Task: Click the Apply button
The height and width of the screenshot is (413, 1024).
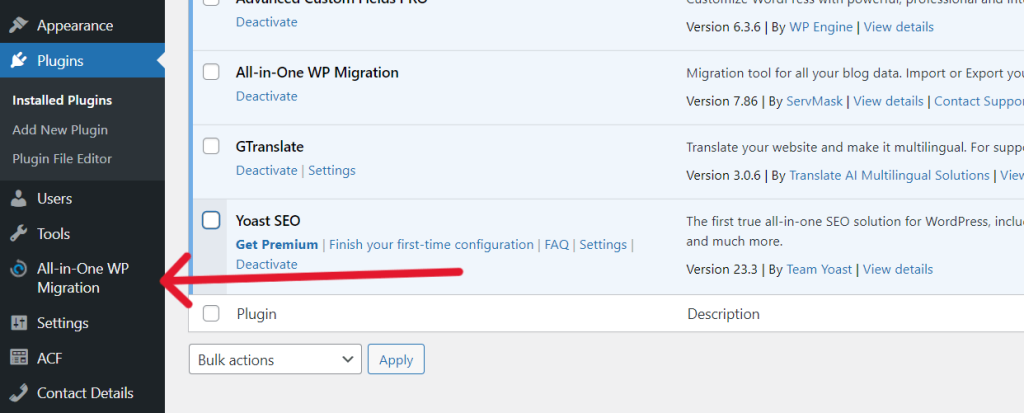Action: 396,359
